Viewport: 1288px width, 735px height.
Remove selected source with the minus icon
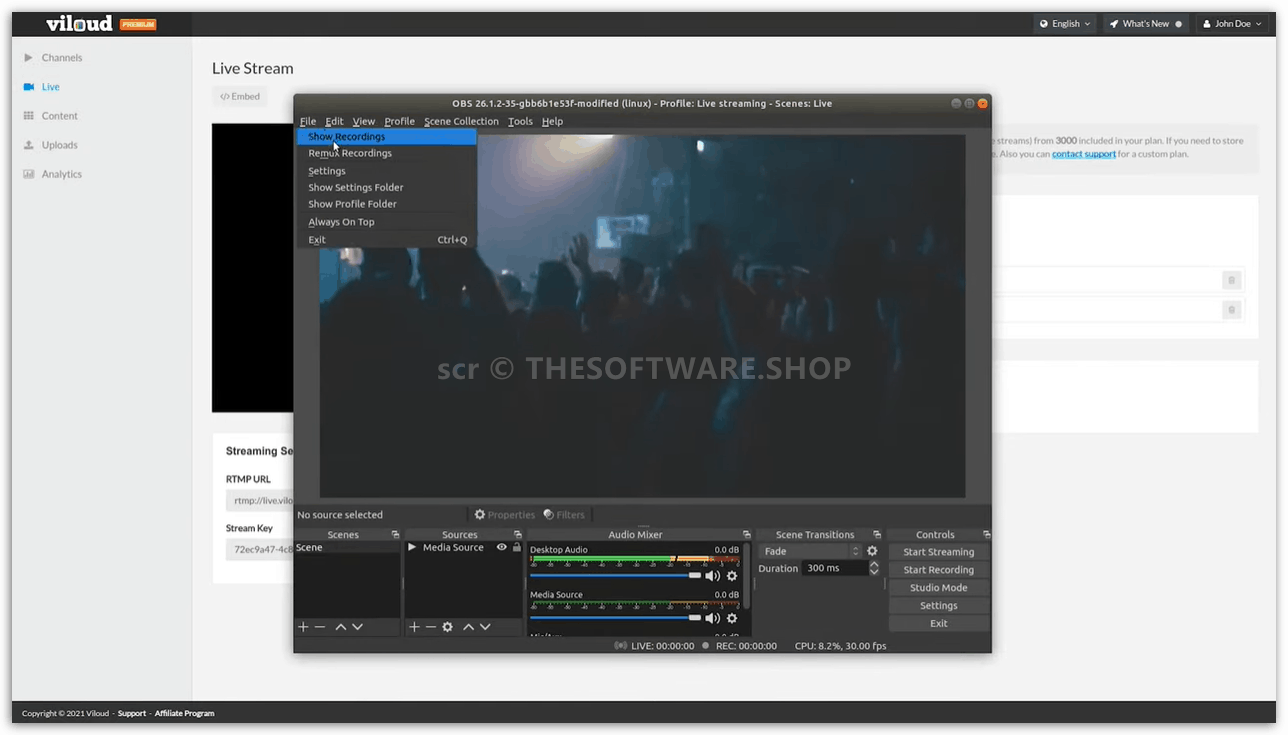coord(431,627)
